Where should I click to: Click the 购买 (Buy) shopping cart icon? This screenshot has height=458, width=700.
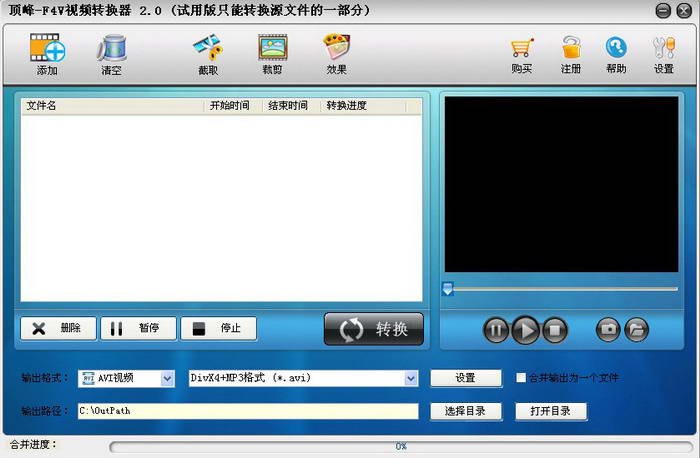coord(521,55)
